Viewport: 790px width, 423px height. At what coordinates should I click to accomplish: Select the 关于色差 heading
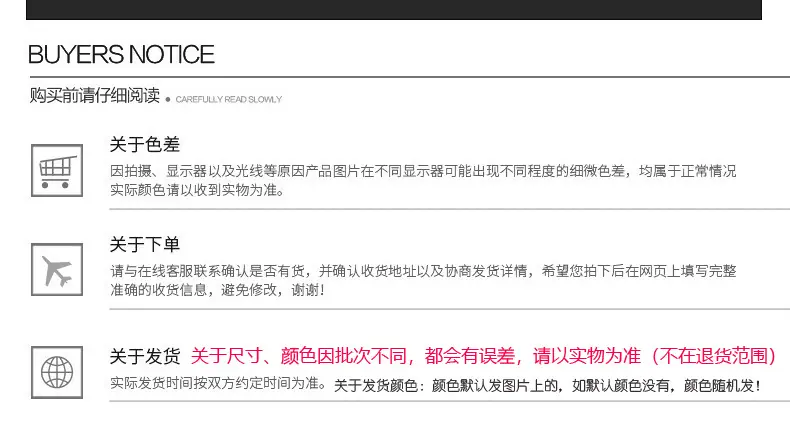pos(145,145)
